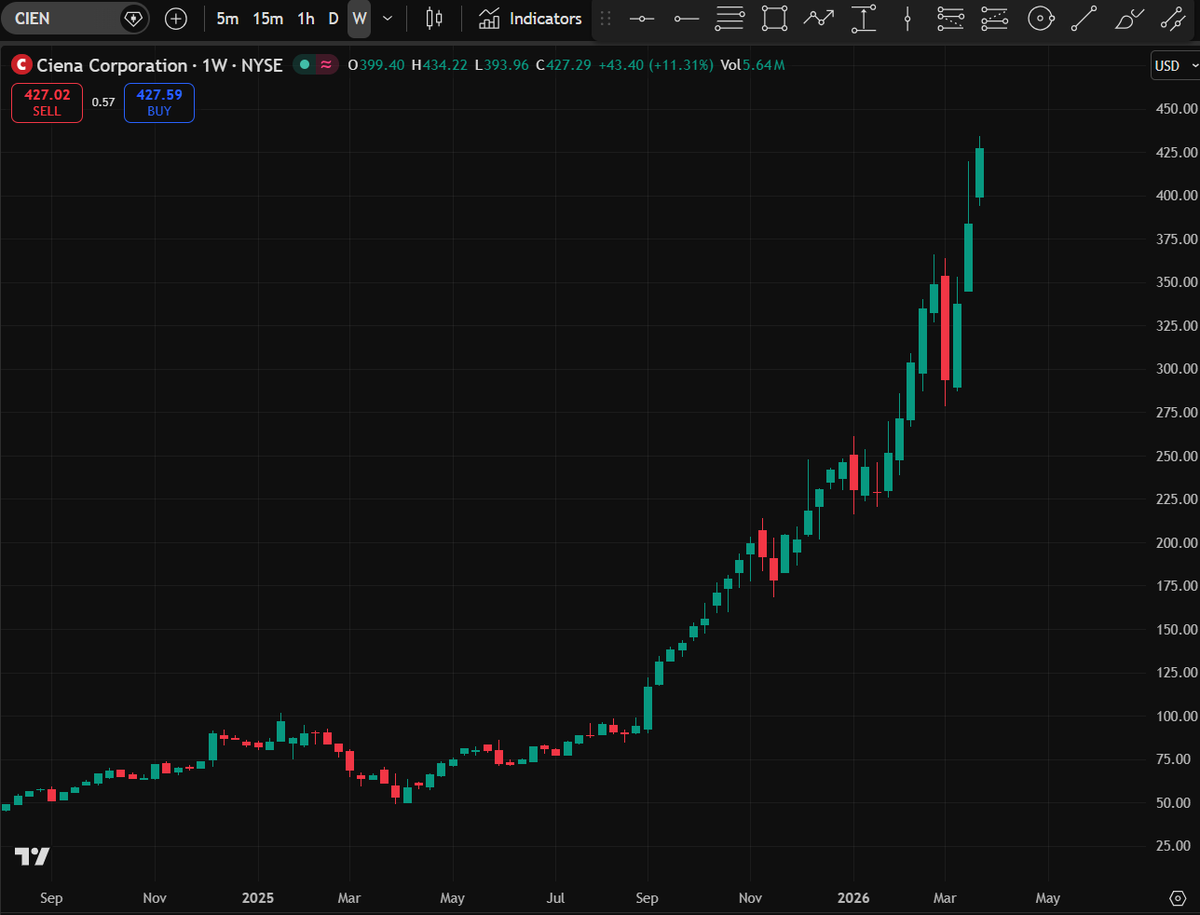
Task: Select the price range measure tool
Action: pyautogui.click(x=863, y=18)
